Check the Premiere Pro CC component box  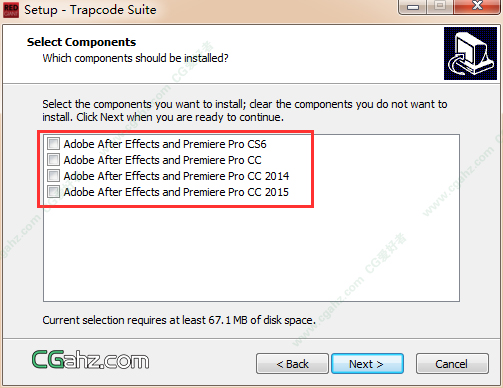pyautogui.click(x=53, y=160)
